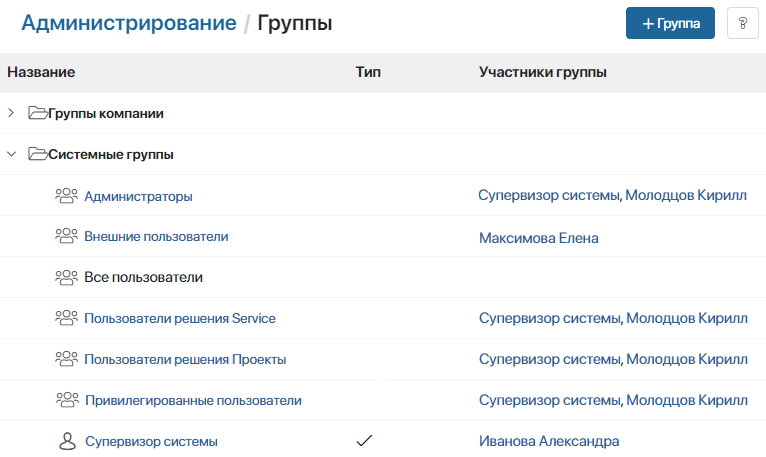
Task: Click the group icon beside Внешние пользователи
Action: (x=66, y=236)
